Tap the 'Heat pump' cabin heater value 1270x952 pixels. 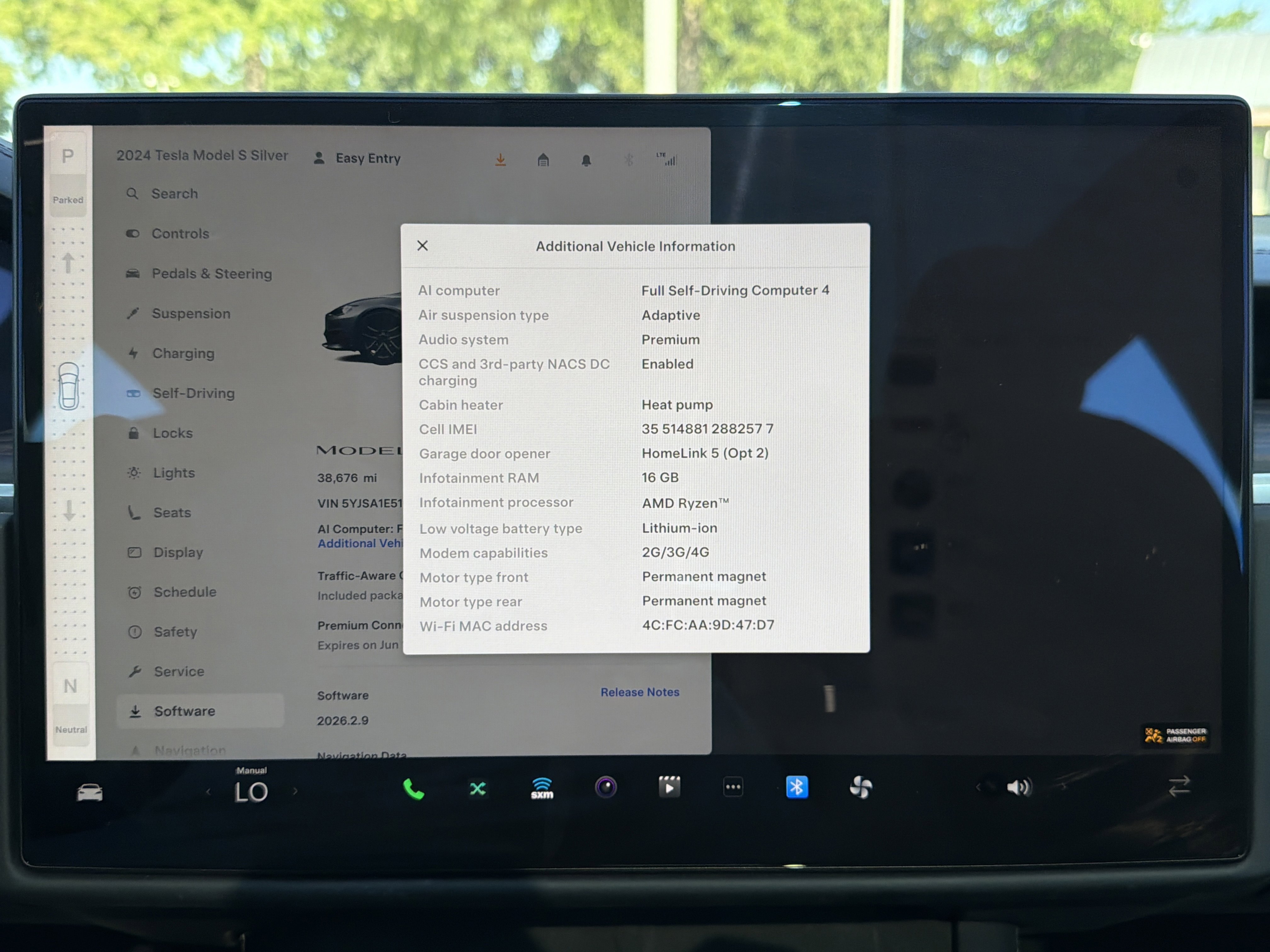[x=678, y=405]
